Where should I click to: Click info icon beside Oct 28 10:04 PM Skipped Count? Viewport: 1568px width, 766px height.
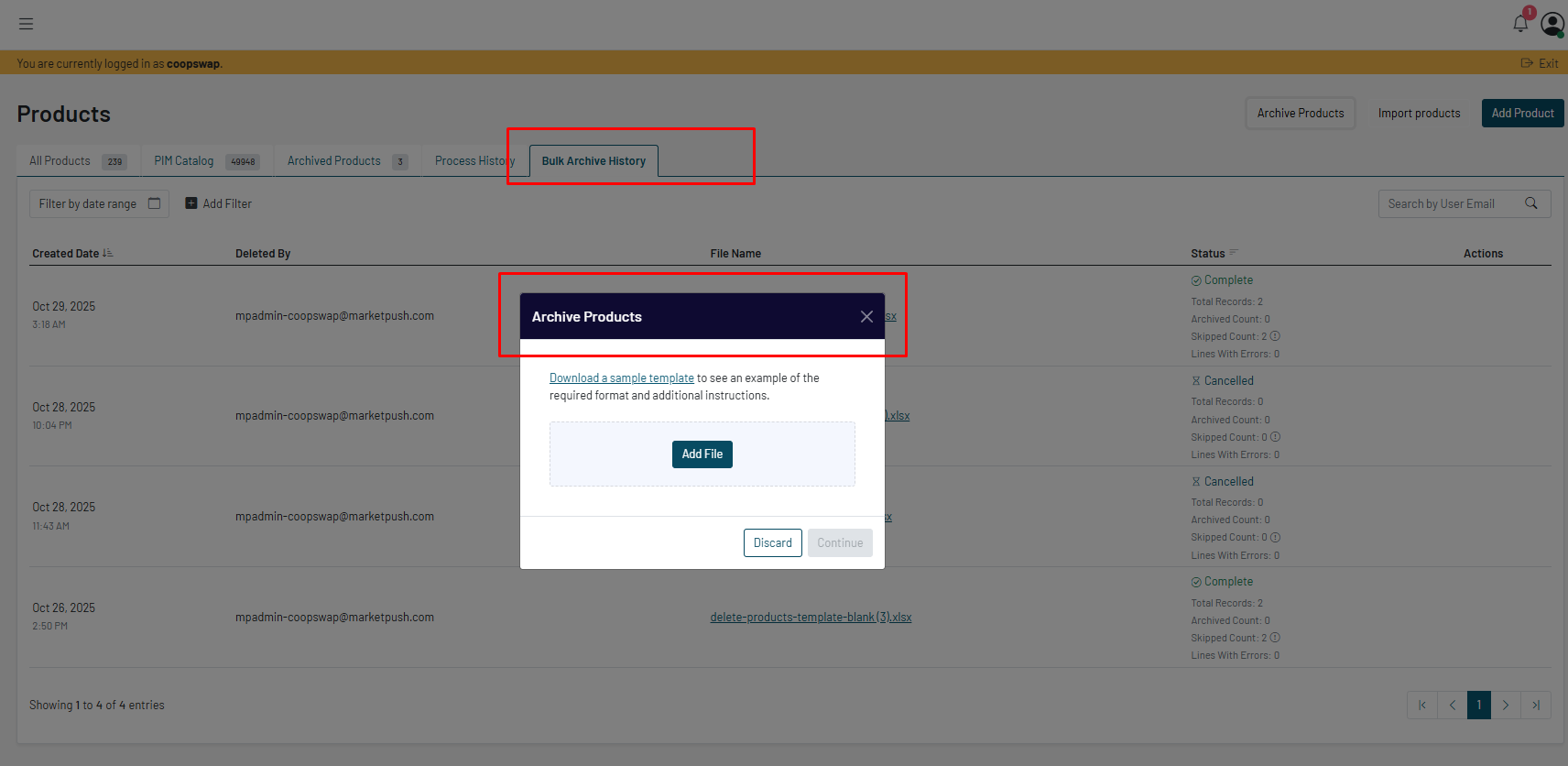[1275, 437]
